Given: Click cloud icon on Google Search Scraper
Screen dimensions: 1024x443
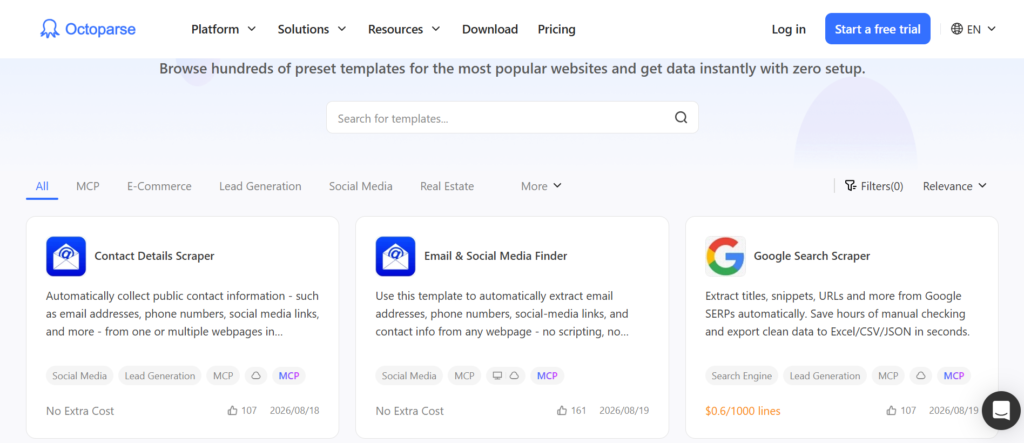Looking at the screenshot, I should tap(921, 376).
